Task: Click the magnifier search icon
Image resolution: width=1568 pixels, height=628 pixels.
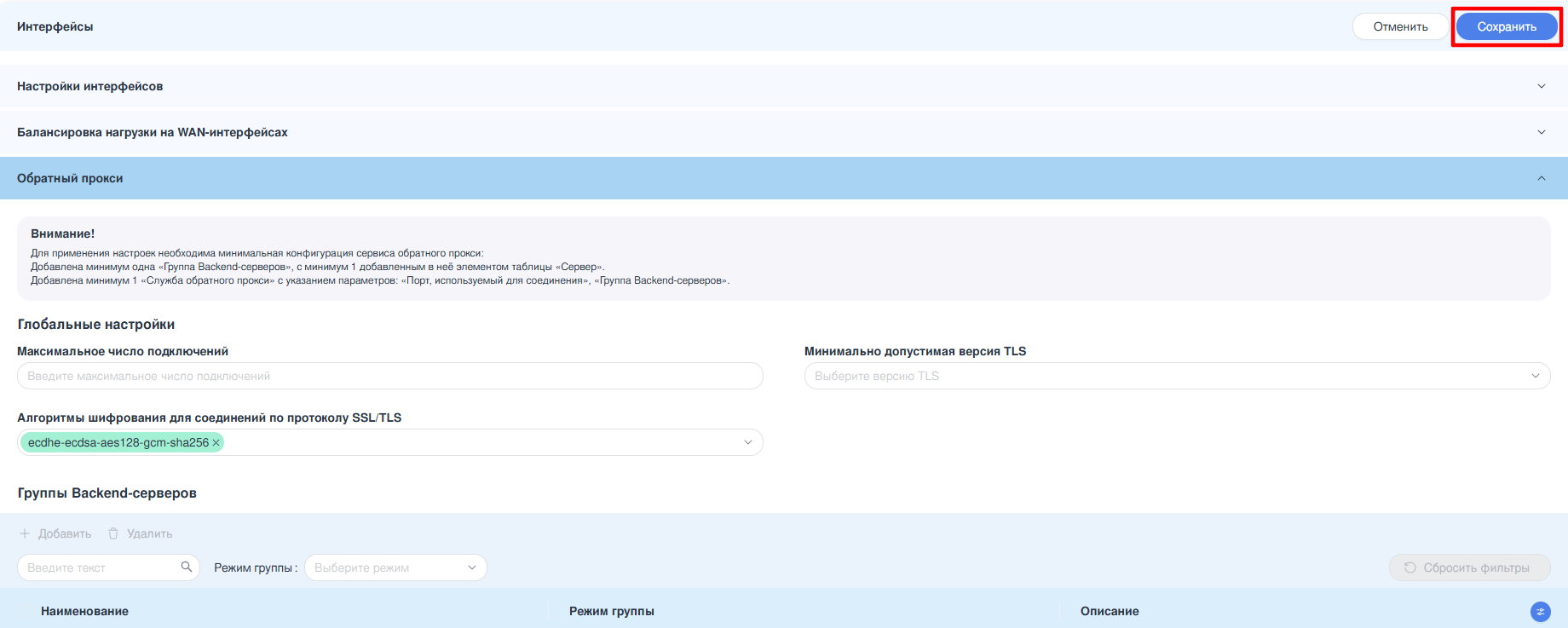Action: pyautogui.click(x=187, y=567)
